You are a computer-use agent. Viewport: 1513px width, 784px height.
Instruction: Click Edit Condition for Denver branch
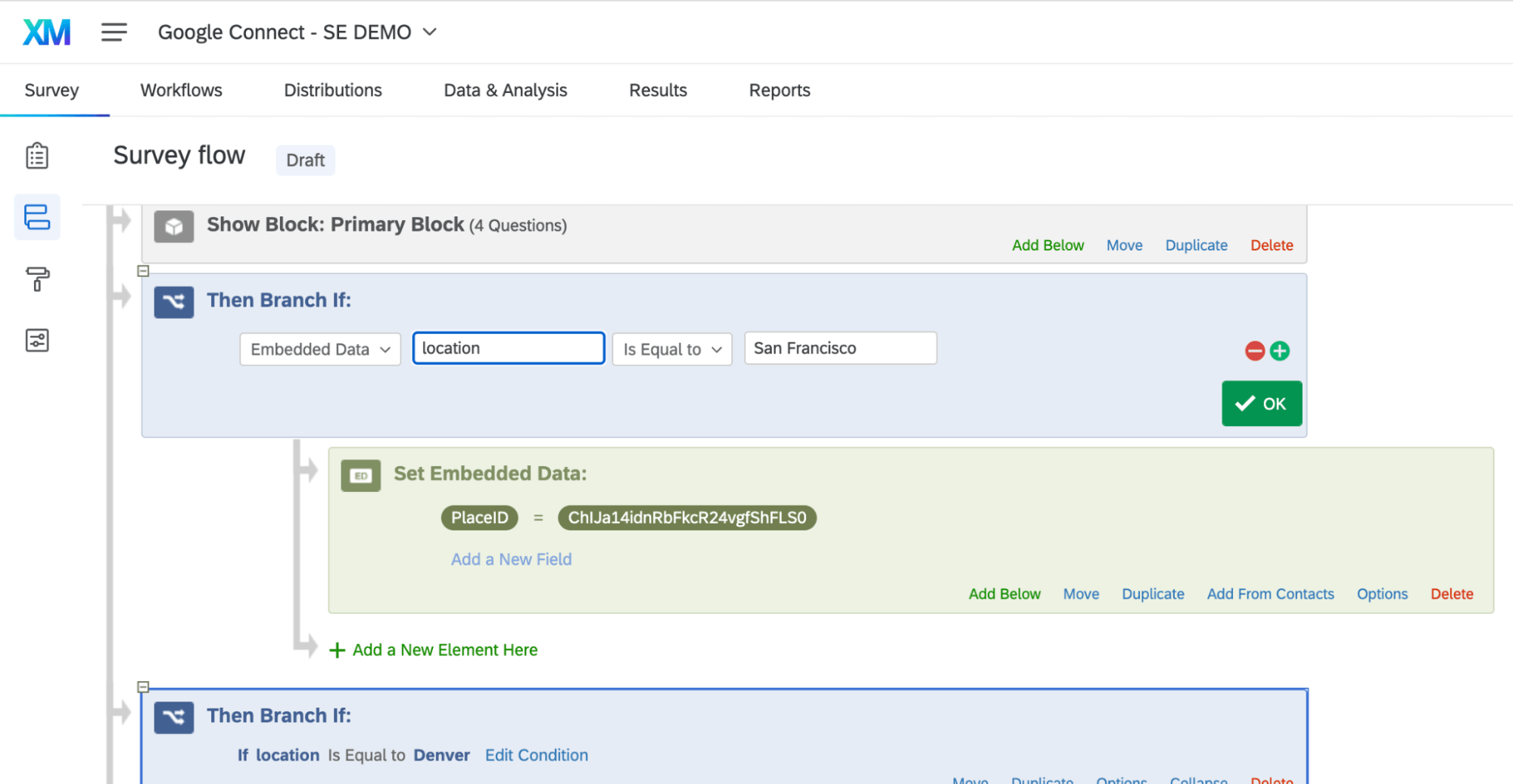coord(537,755)
